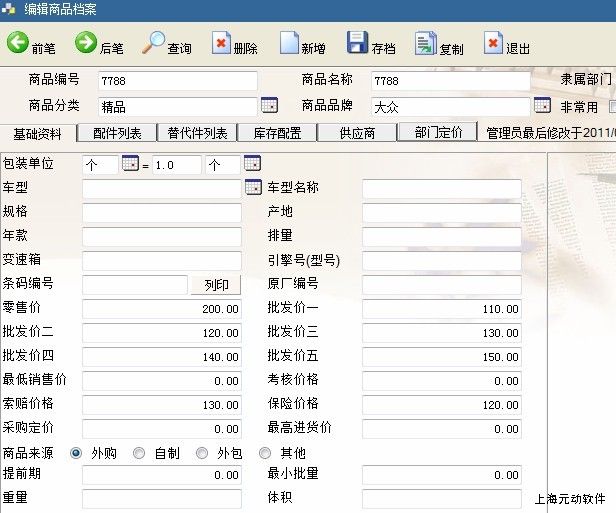Viewport: 616px width, 513px height.
Task: Save the record using 存档 floppy icon
Action: (357, 43)
